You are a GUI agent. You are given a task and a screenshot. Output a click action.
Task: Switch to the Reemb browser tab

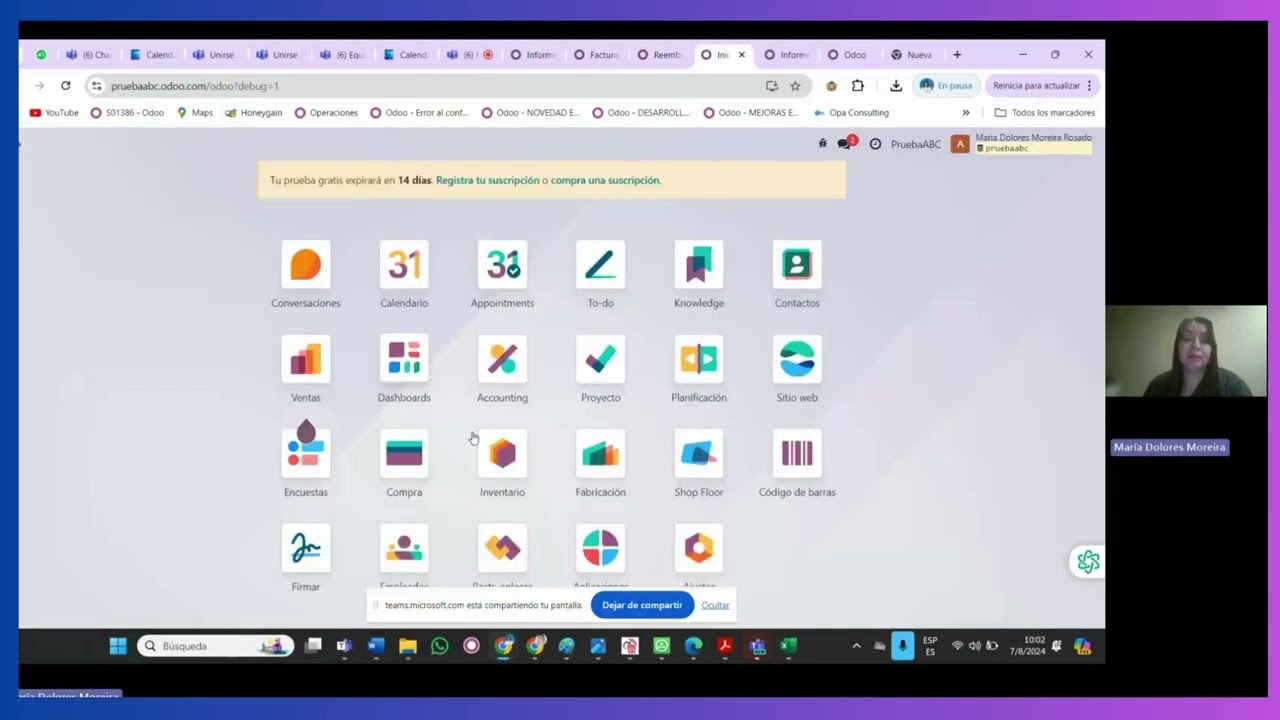pos(659,55)
